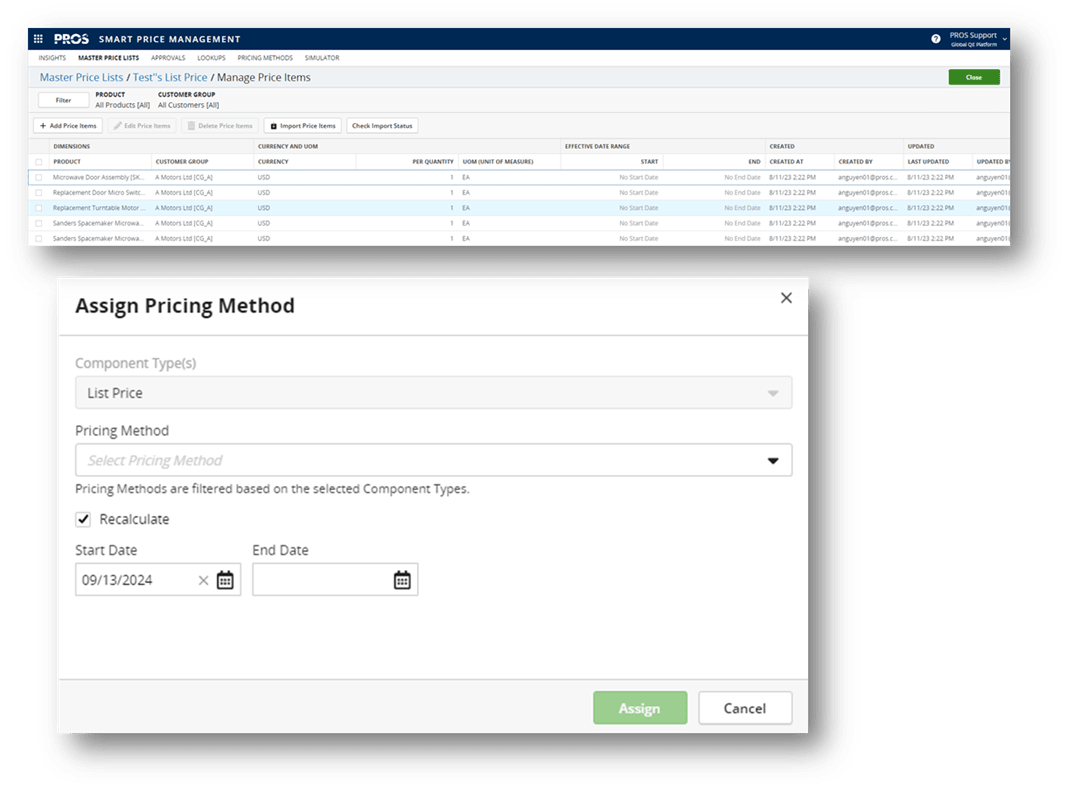
Task: Open the app launcher grid icon
Action: 38,38
